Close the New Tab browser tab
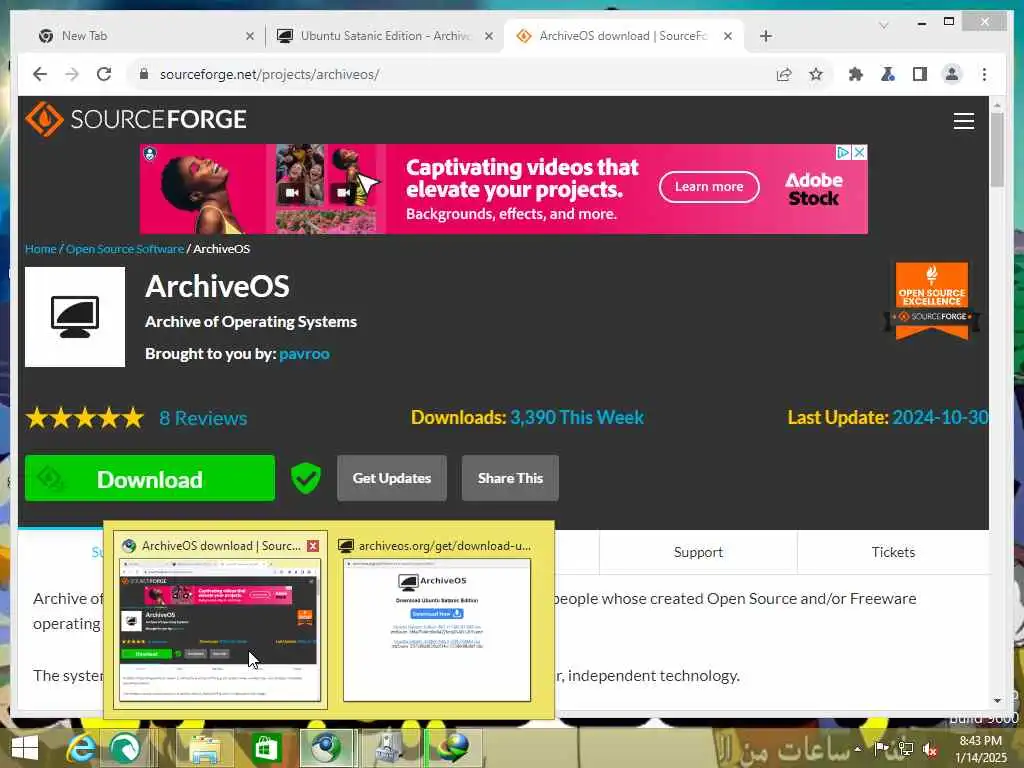This screenshot has height=768, width=1024. pos(249,37)
